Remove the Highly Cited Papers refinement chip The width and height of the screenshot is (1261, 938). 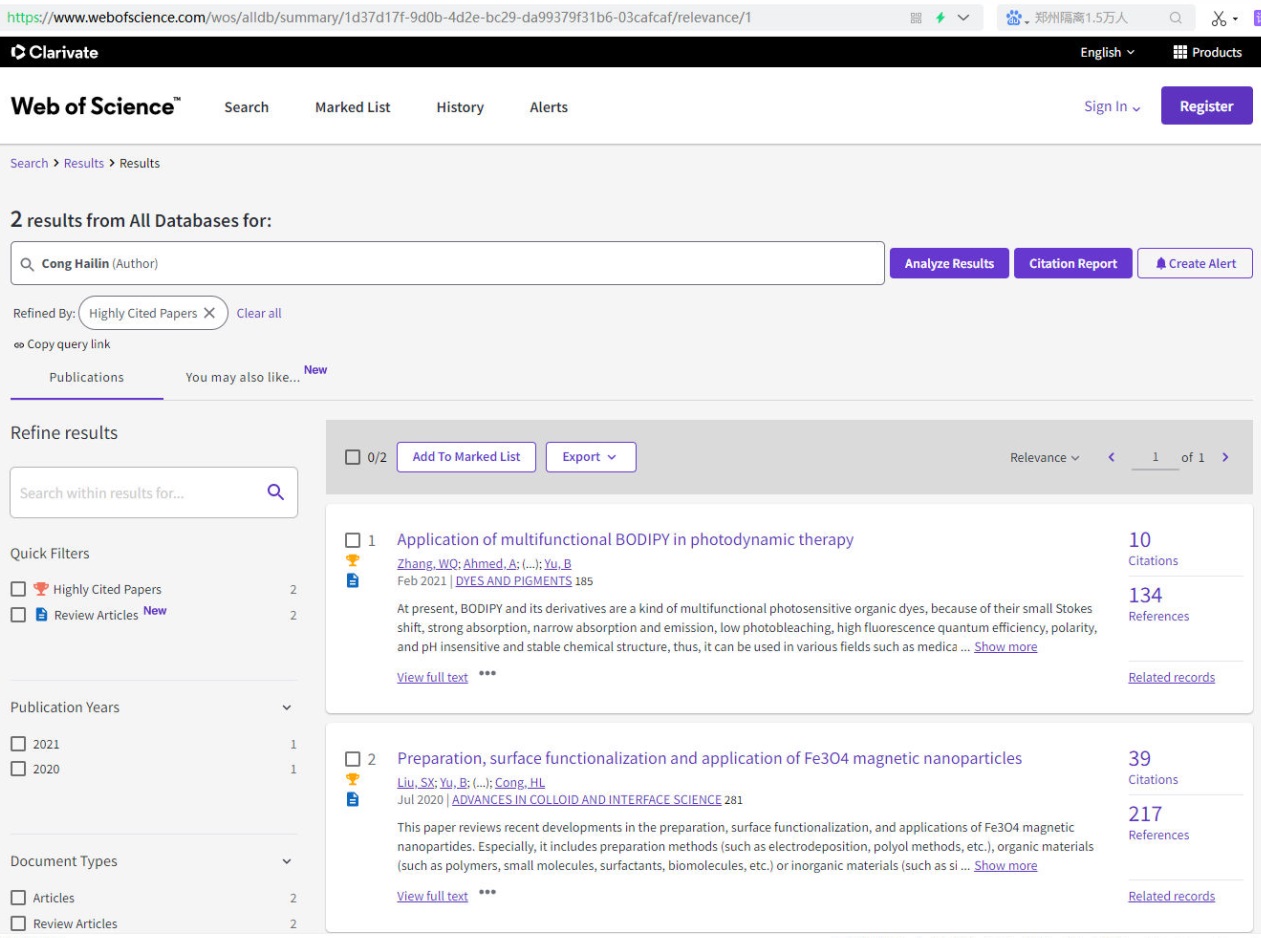(209, 313)
